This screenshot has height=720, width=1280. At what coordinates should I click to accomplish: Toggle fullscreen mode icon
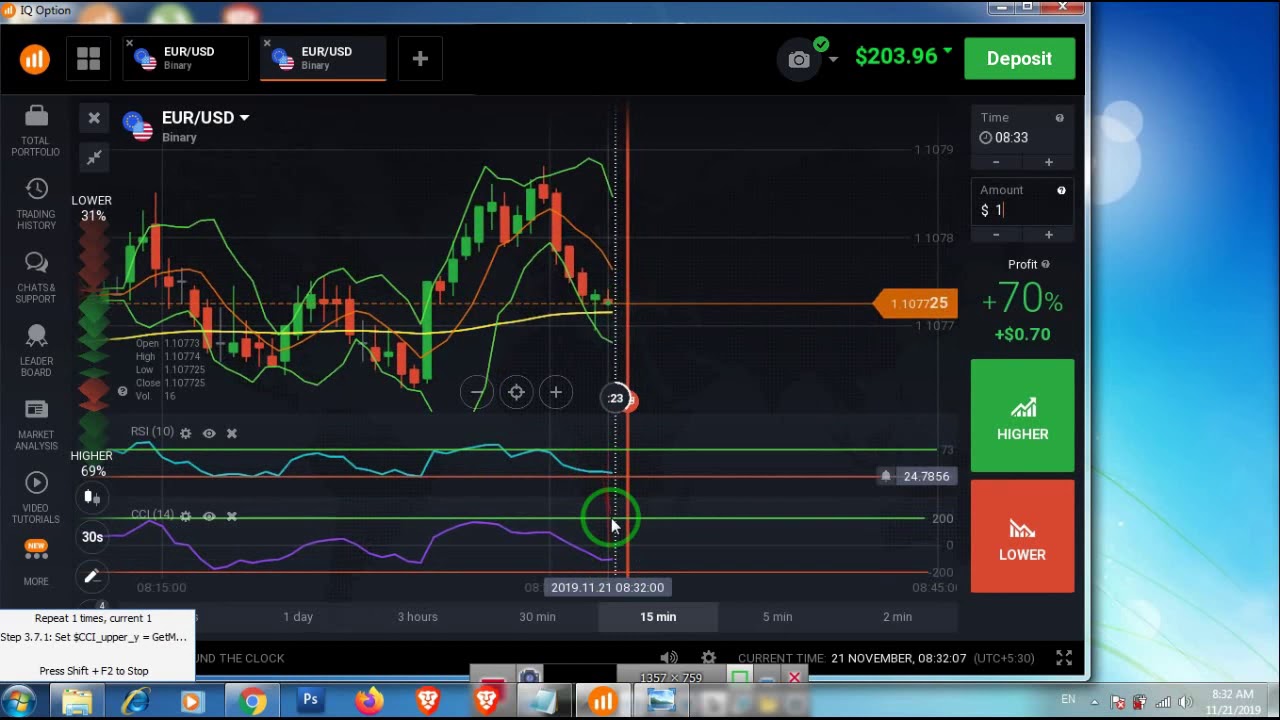1064,657
